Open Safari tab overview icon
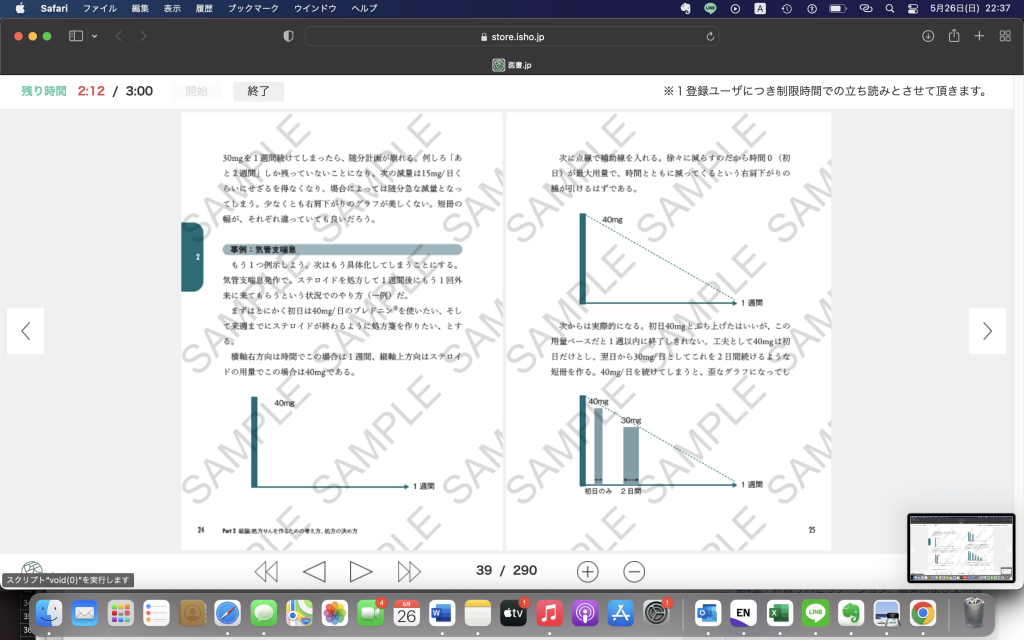Screen dimensions: 1024x640 point(1003,36)
